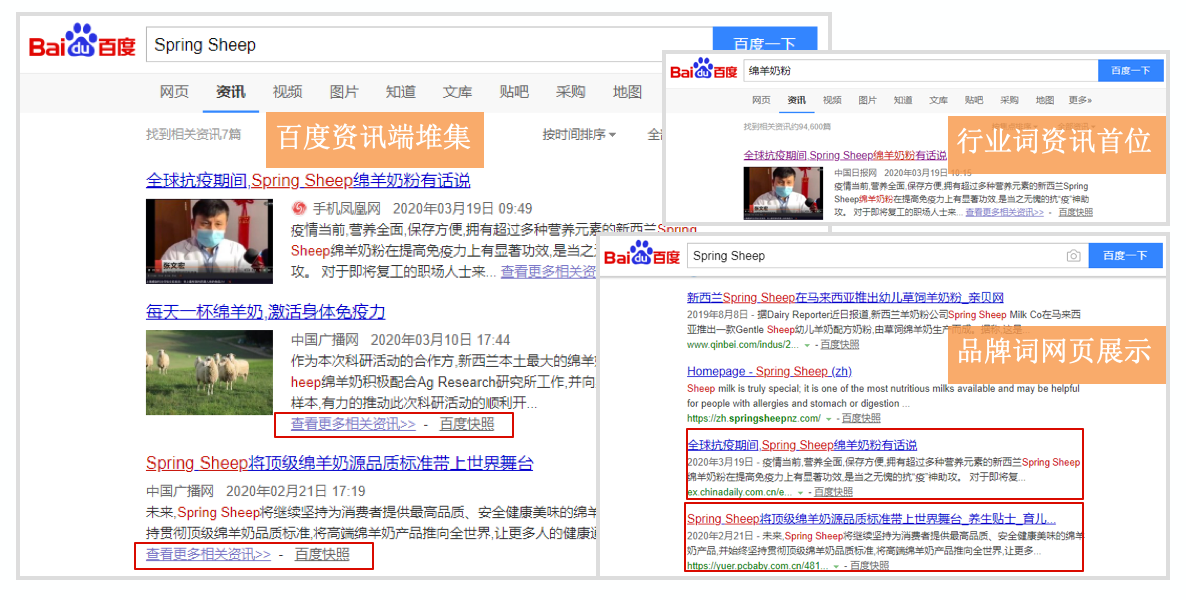Expand the arrow next to ex.chinadaily.com.cn URL
The image size is (1186, 600).
pos(800,493)
